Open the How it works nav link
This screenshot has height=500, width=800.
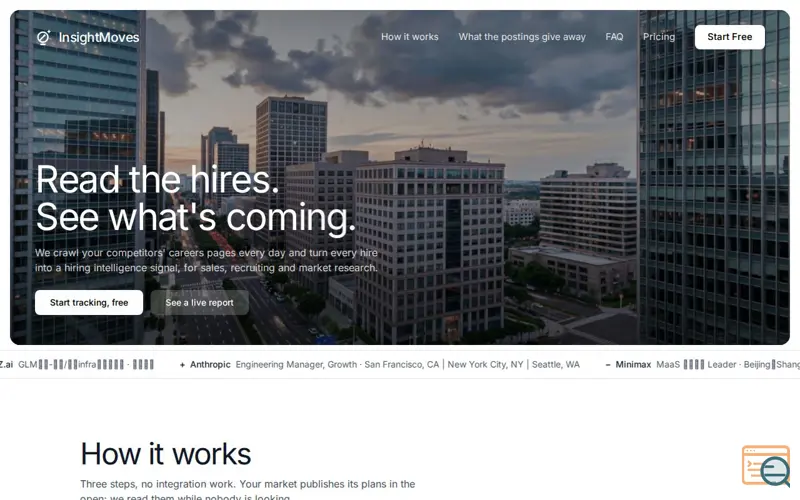coord(410,37)
